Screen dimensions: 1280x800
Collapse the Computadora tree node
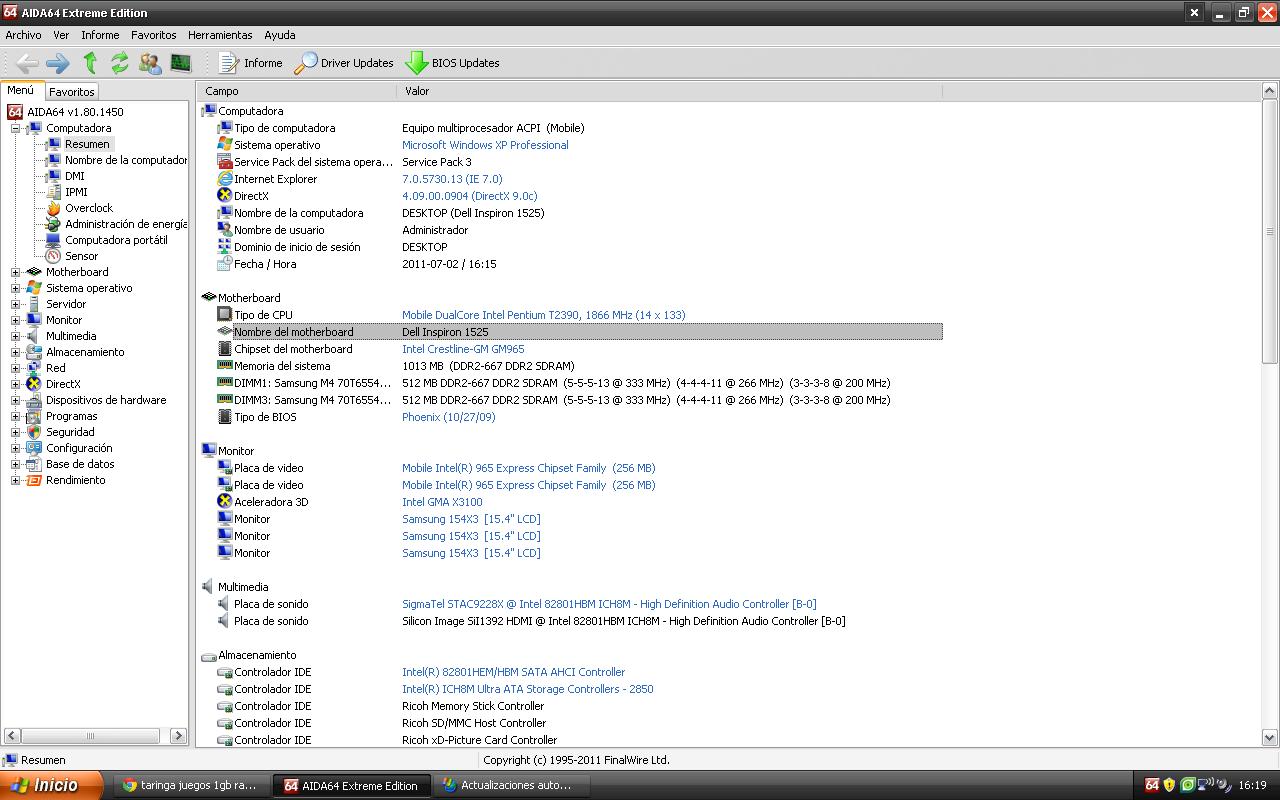15,128
